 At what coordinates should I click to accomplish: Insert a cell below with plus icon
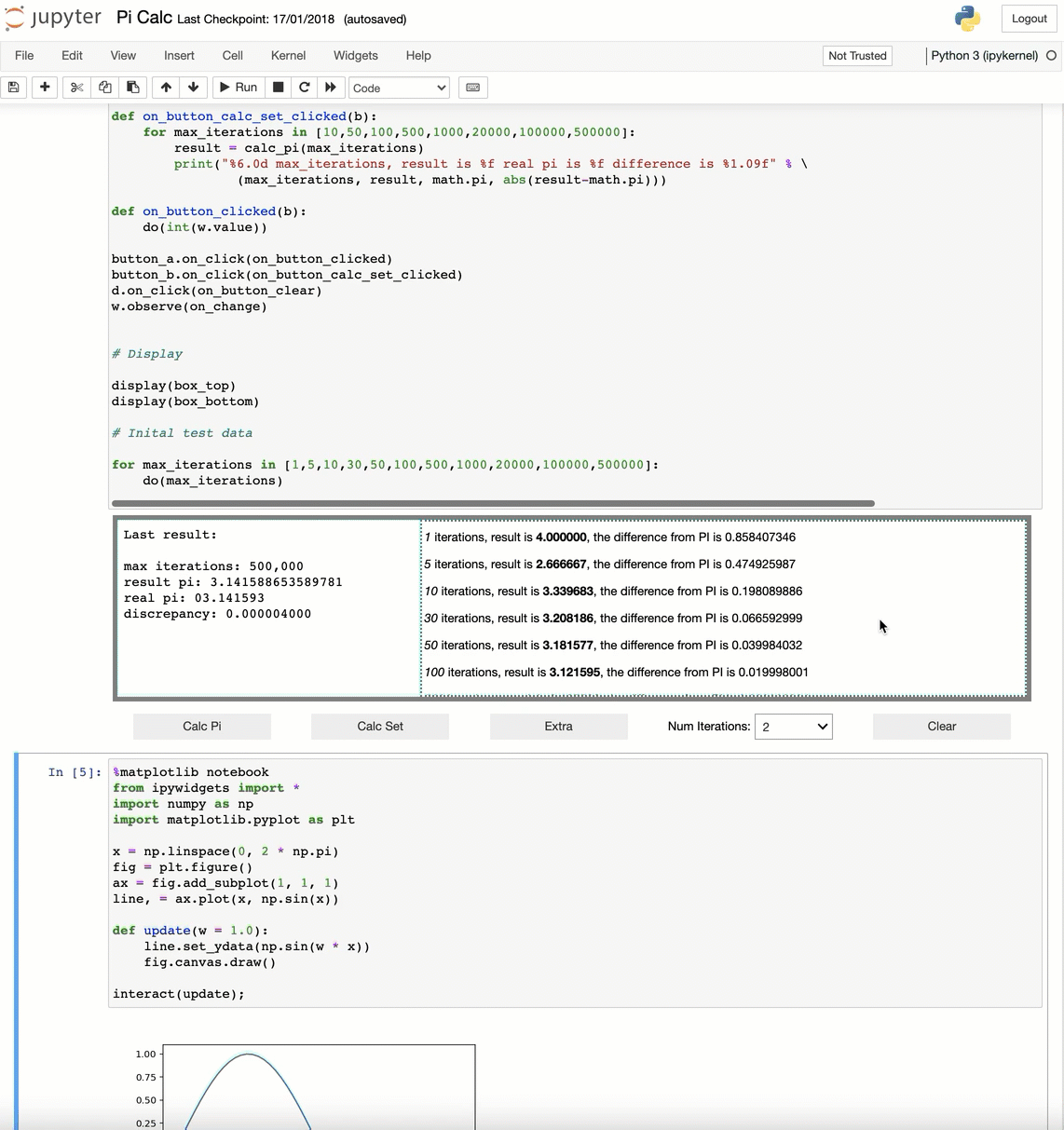coord(45,88)
